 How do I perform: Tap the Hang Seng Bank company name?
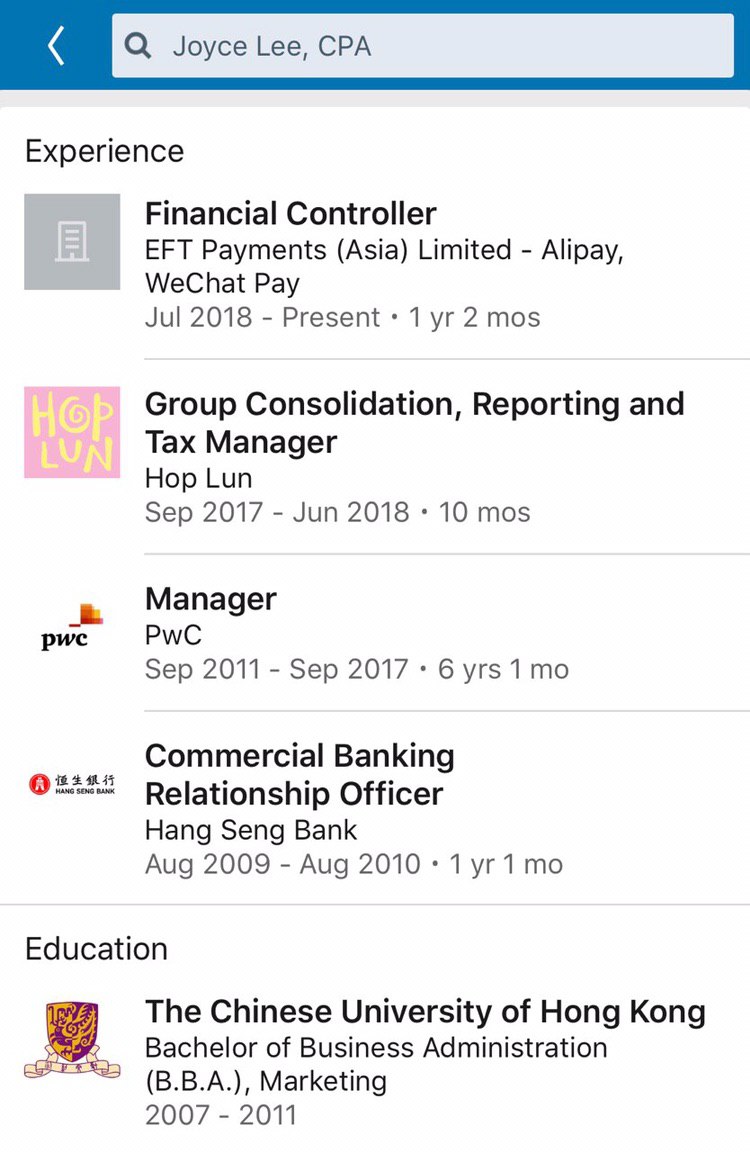tap(251, 830)
